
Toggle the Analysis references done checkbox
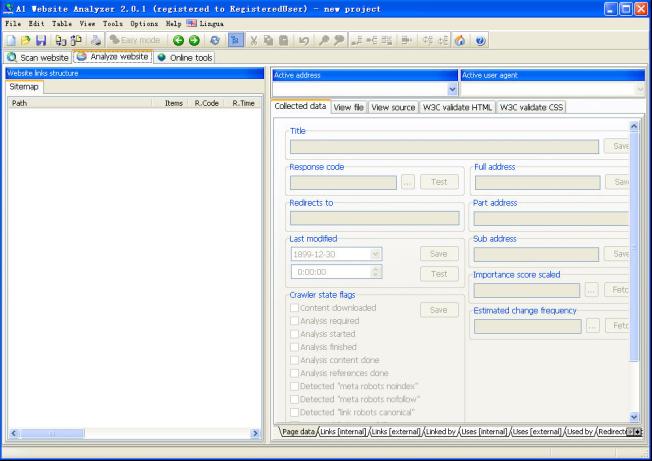(x=294, y=373)
